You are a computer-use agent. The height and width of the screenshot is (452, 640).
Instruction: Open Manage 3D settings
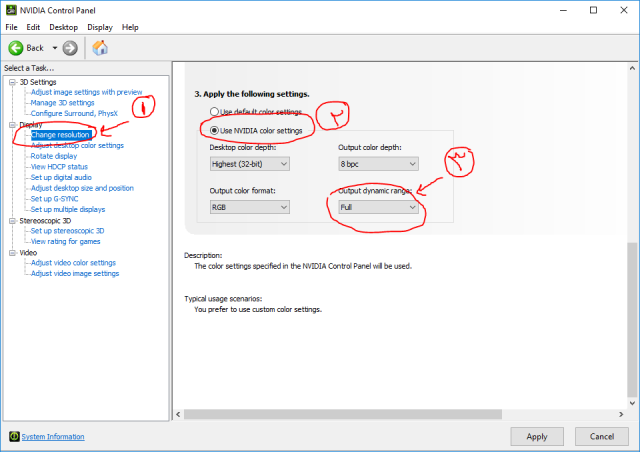[x=62, y=103]
